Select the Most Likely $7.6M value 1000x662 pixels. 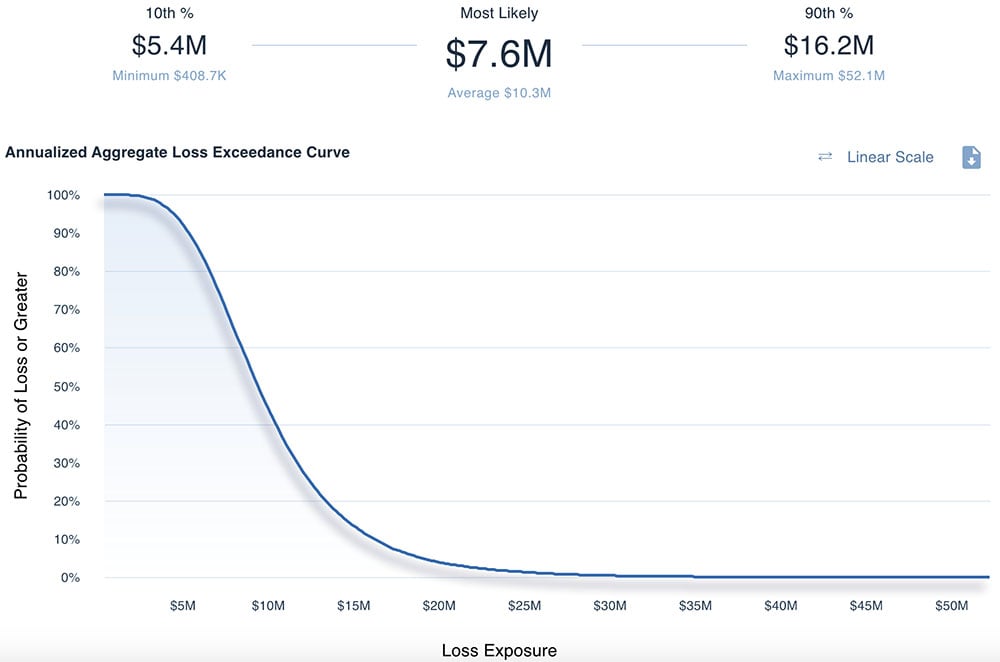[499, 54]
